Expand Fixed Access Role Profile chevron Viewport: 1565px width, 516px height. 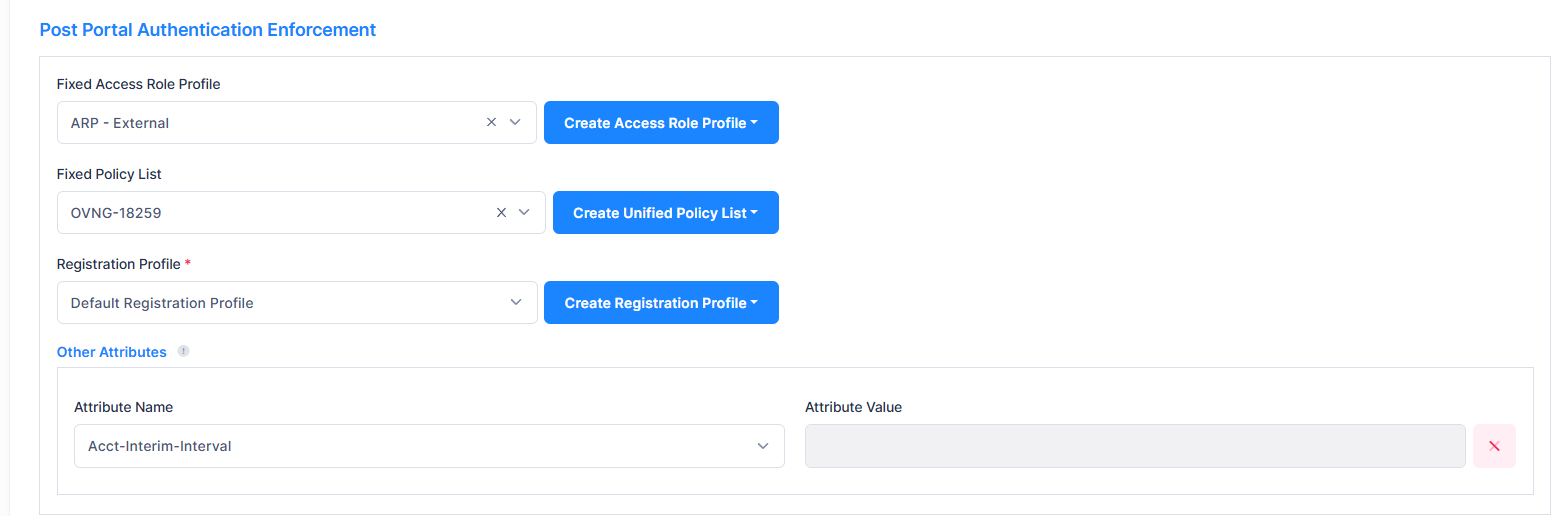click(x=516, y=122)
